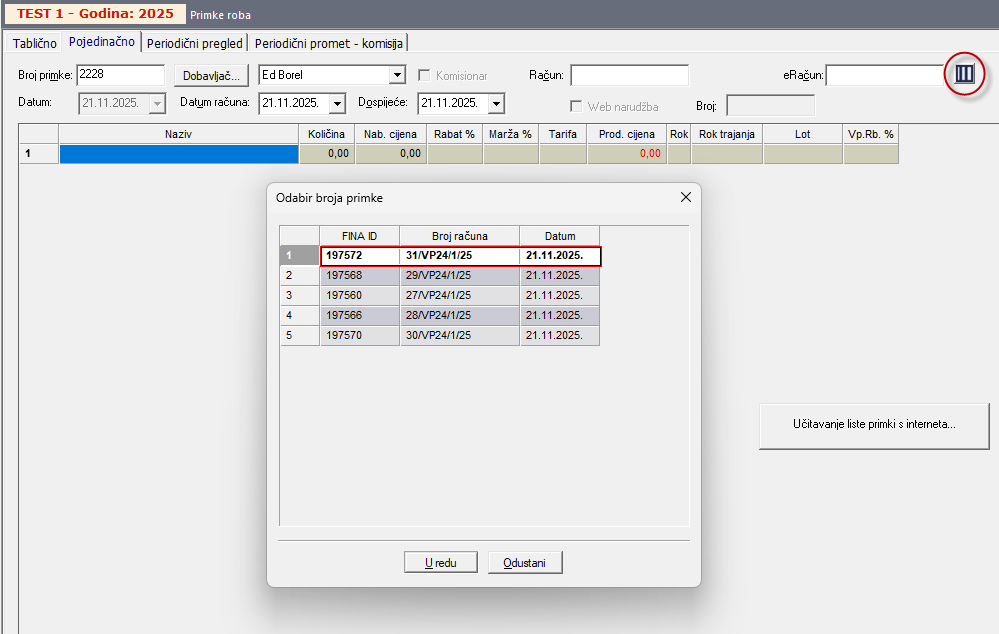Open the Datum računa date picker
The image size is (999, 634).
pyautogui.click(x=337, y=103)
